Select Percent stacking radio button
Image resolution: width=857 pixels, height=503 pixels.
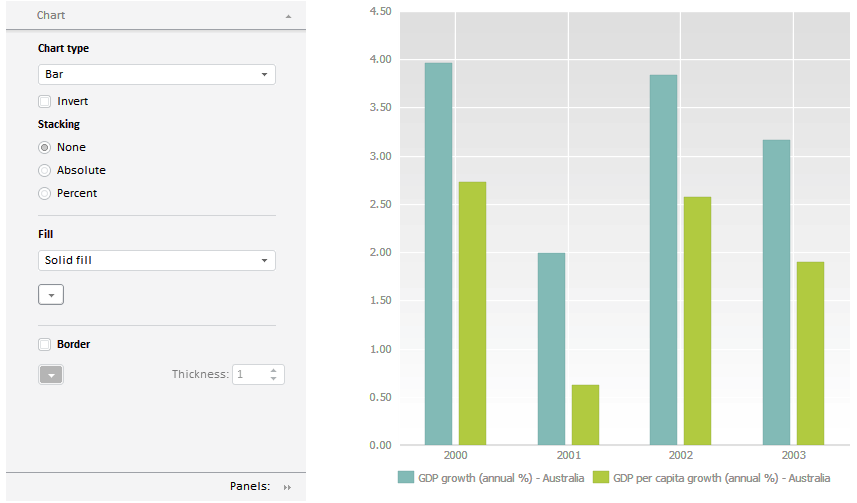44,193
